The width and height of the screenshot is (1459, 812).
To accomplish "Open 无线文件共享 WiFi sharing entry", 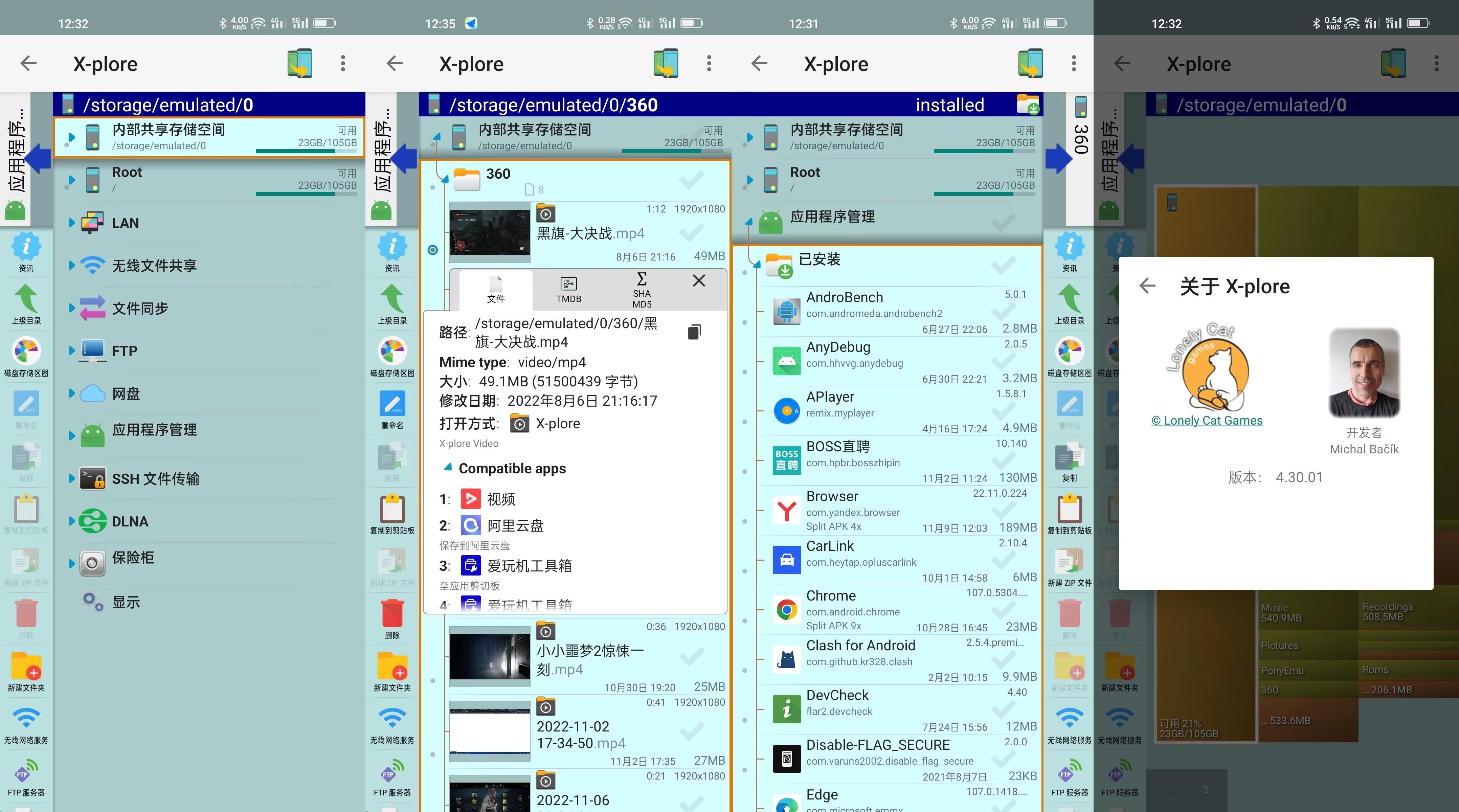I will pyautogui.click(x=209, y=266).
